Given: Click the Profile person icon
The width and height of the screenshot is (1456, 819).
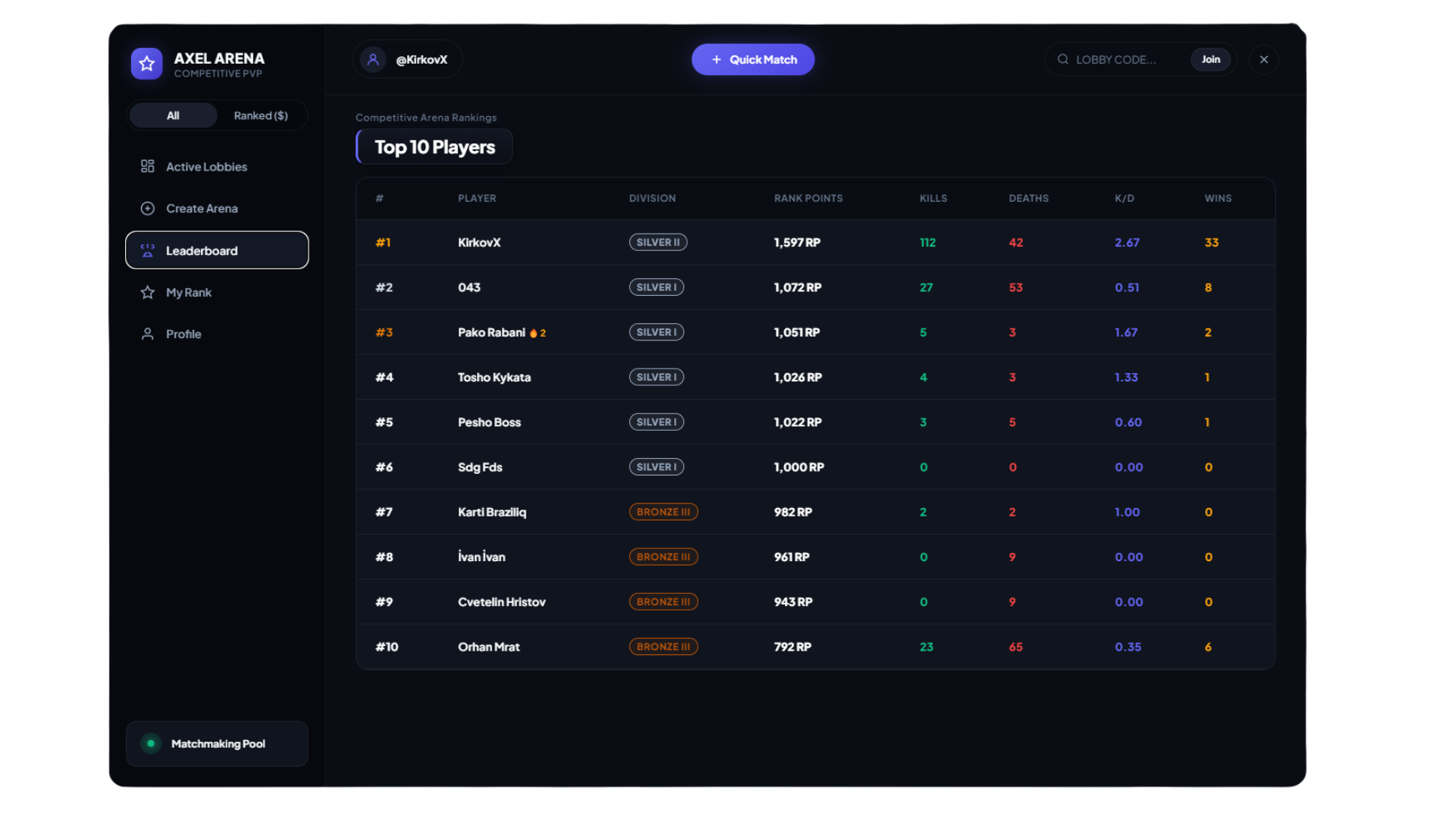Looking at the screenshot, I should (x=148, y=334).
